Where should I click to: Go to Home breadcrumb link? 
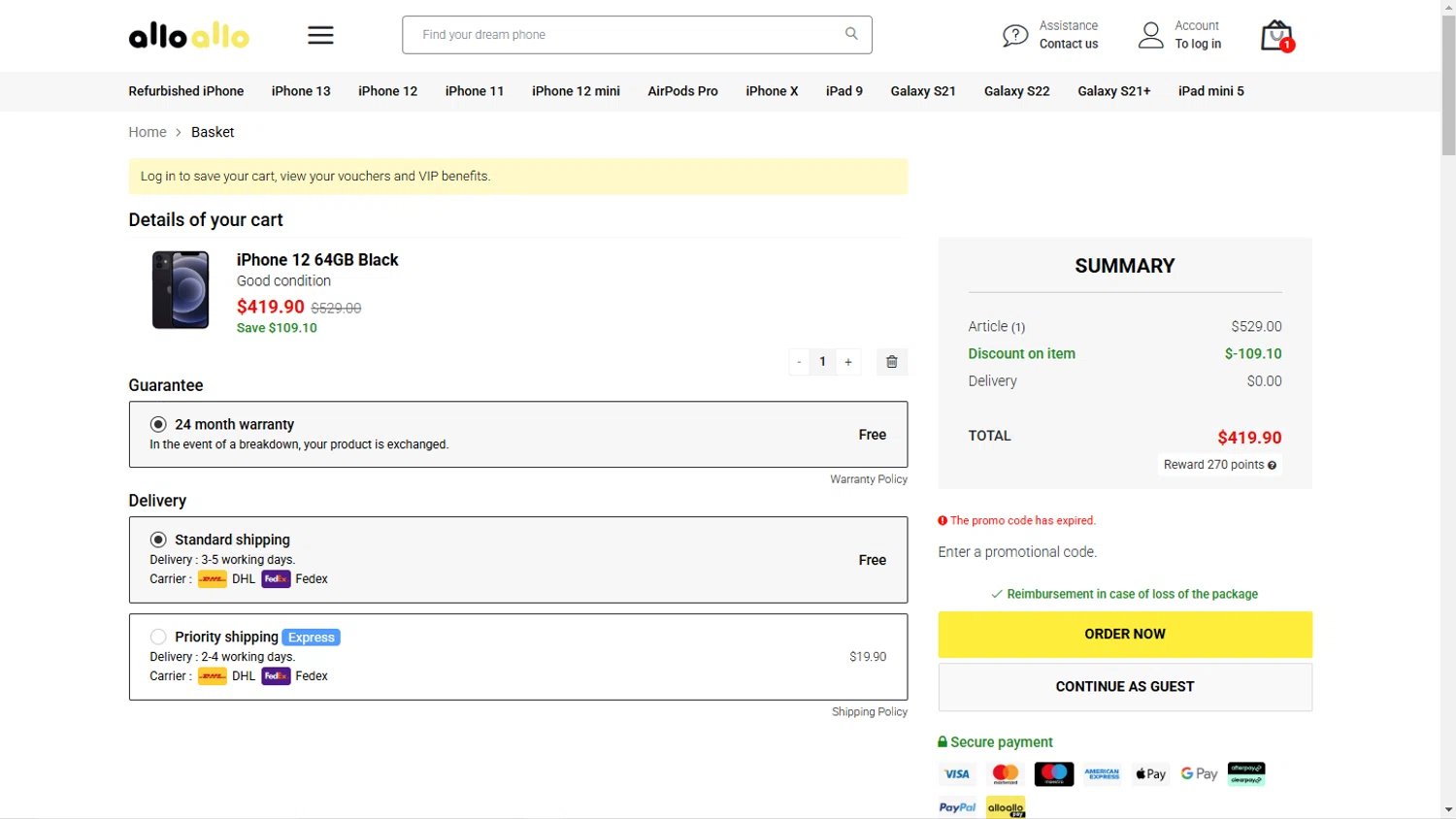pos(148,133)
